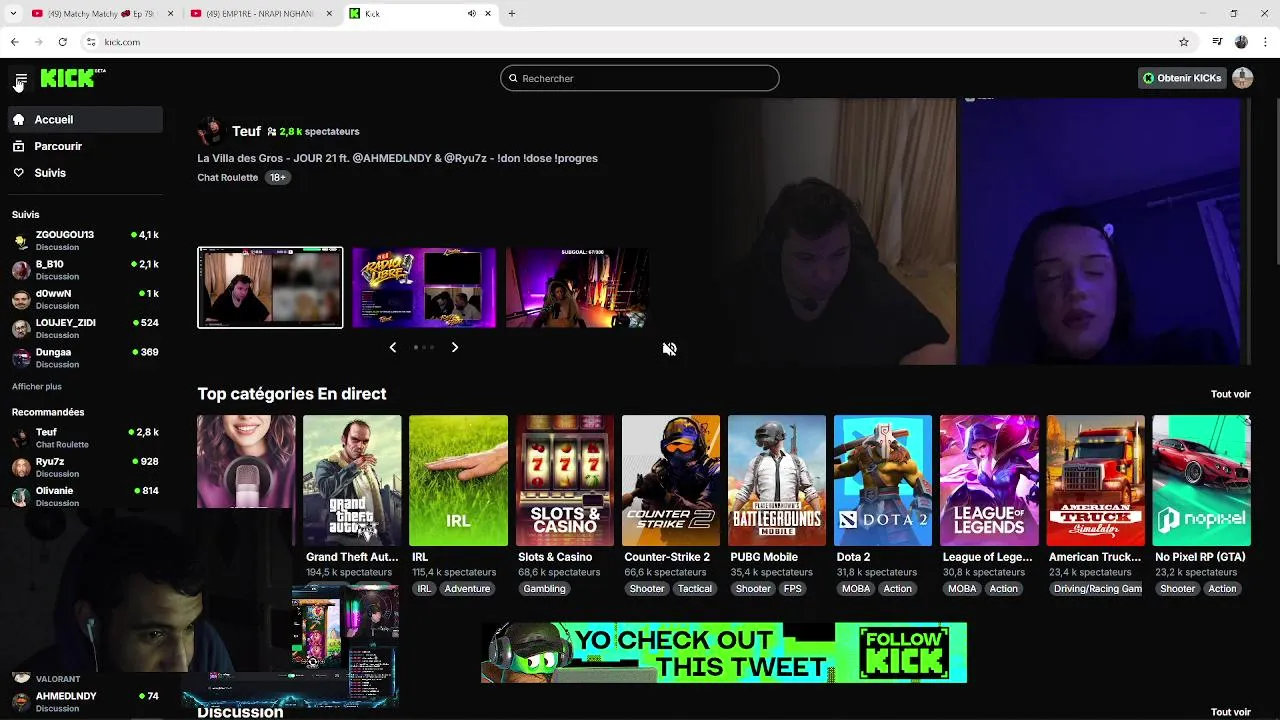Select Radio Libre featured thumbnail

[424, 287]
